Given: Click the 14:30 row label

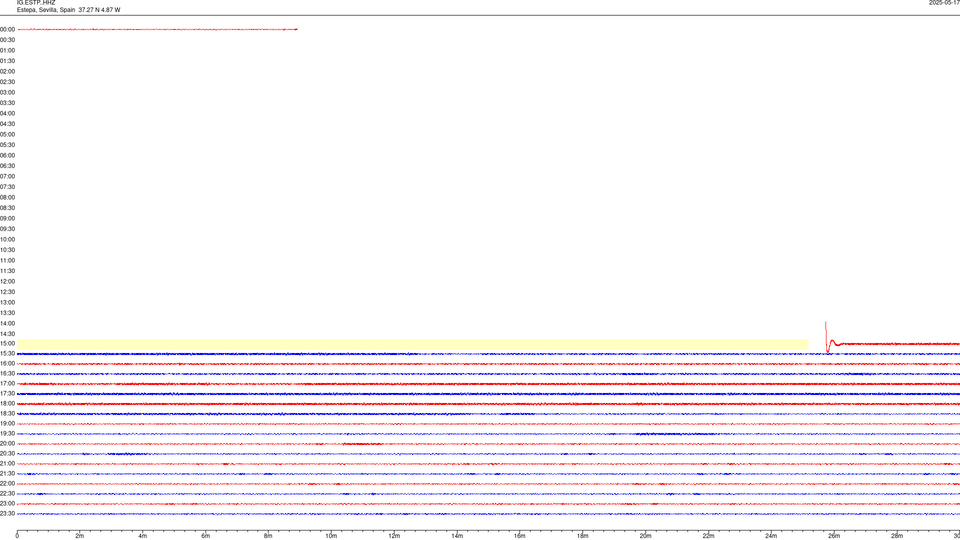Looking at the screenshot, I should [7, 334].
